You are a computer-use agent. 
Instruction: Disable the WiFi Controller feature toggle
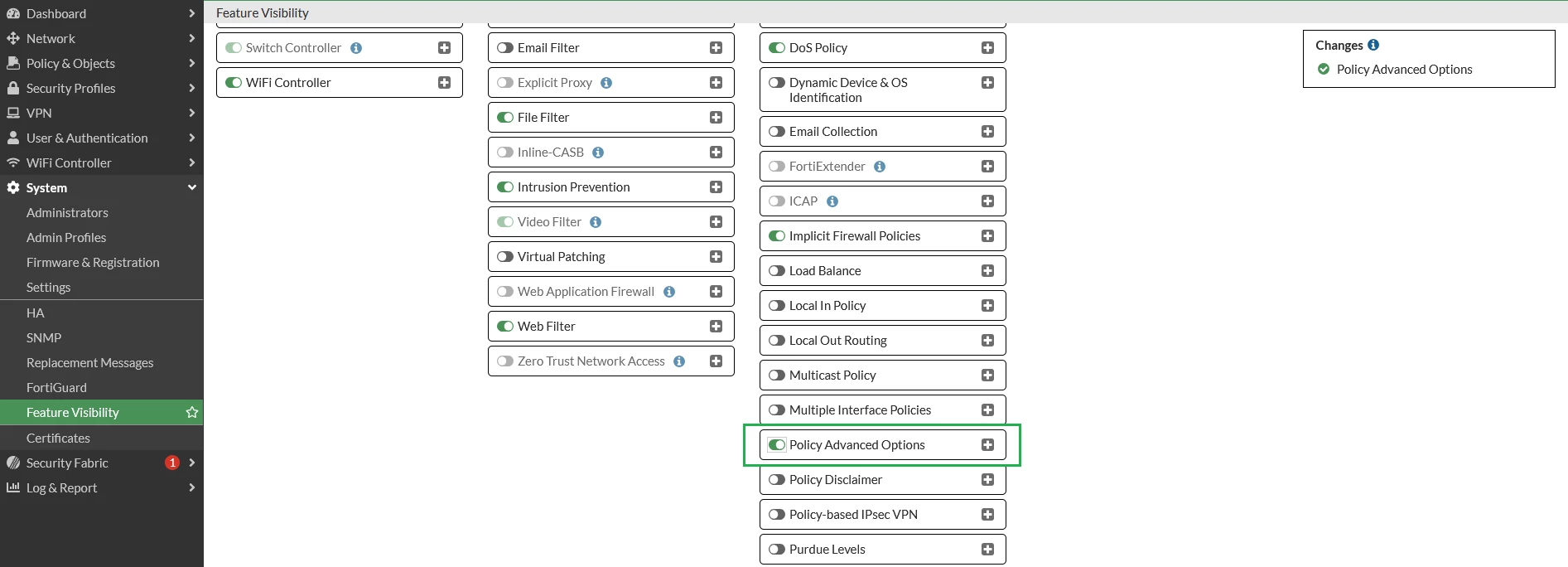click(x=234, y=83)
